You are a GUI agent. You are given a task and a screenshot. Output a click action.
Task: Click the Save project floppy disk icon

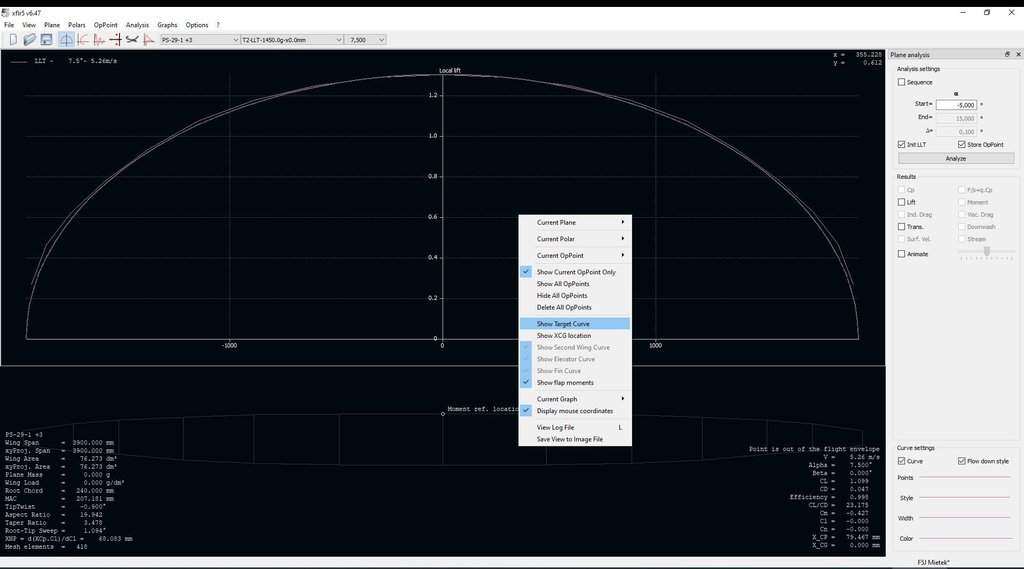point(46,39)
